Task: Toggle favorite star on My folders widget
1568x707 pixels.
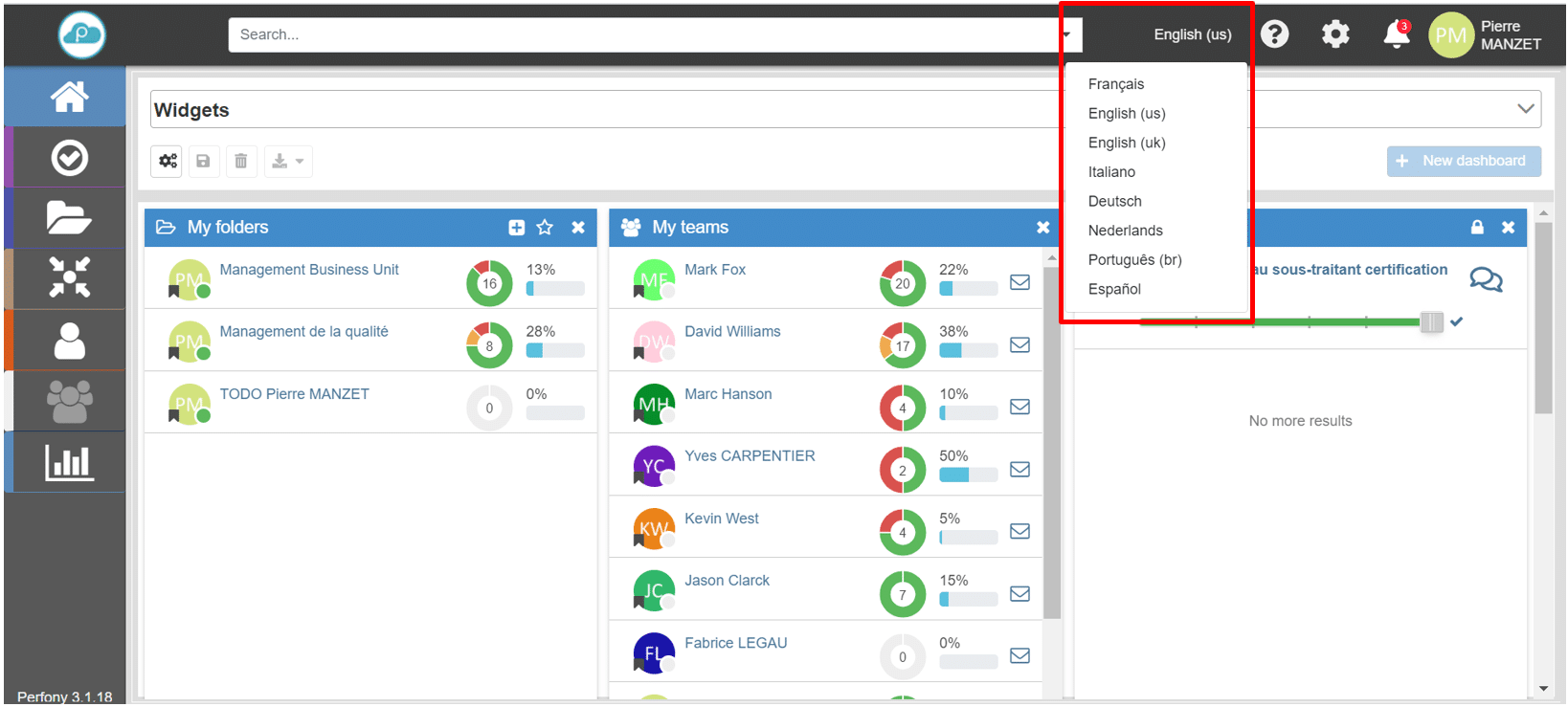Action: (545, 228)
